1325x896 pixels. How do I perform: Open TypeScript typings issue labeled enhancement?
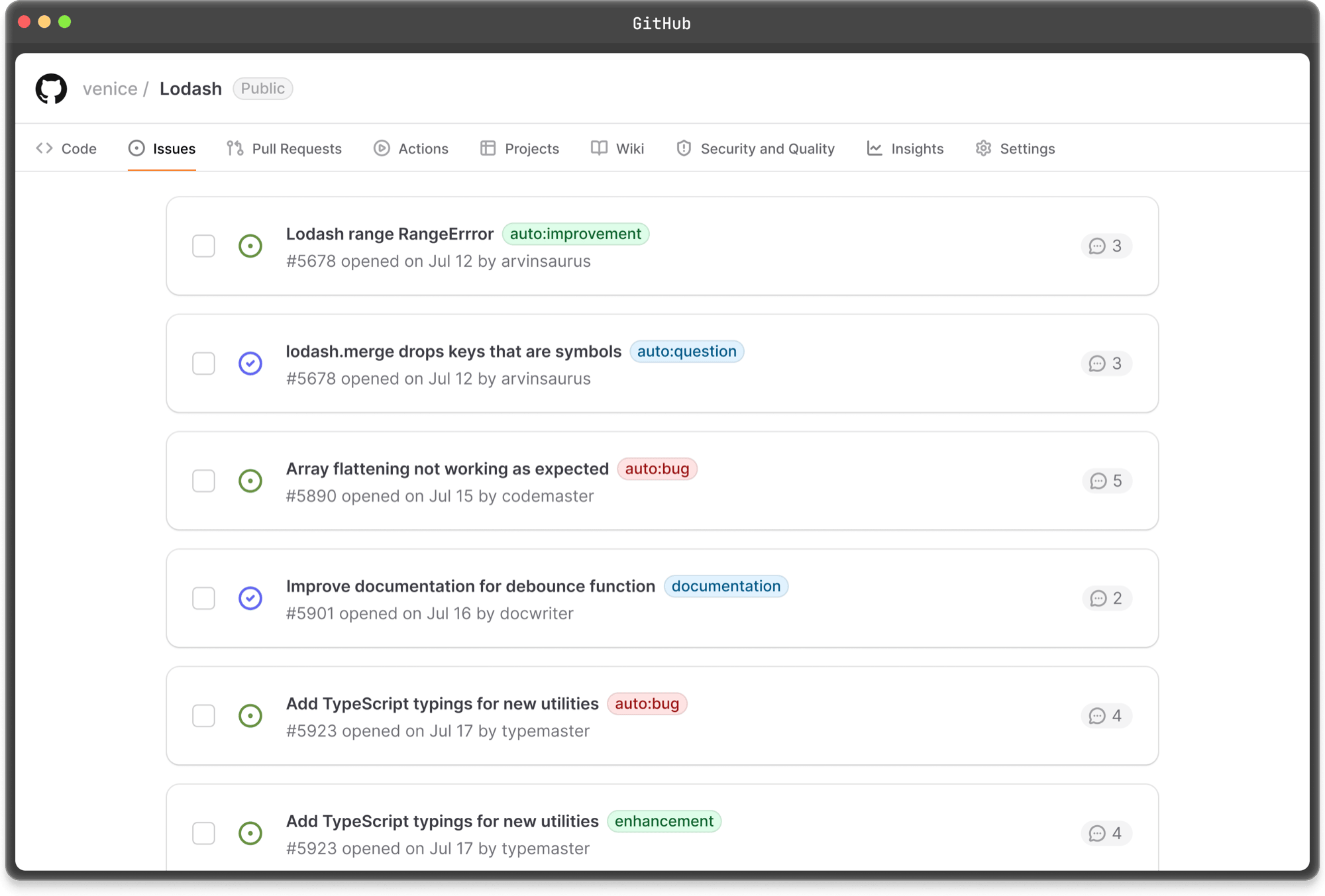443,821
